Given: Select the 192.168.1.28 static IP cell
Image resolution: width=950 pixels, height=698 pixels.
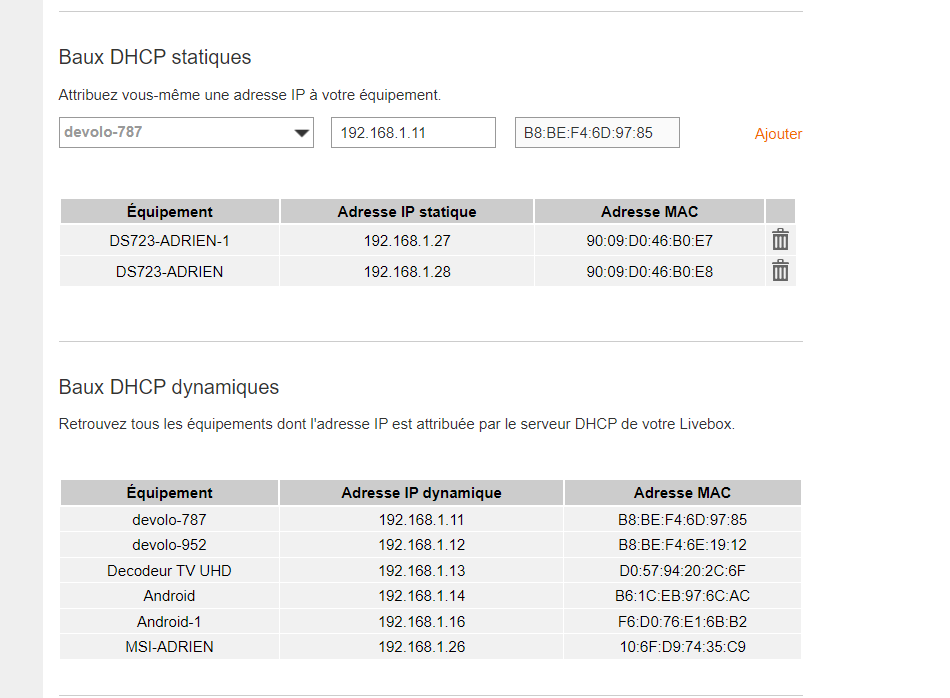Looking at the screenshot, I should 407,271.
